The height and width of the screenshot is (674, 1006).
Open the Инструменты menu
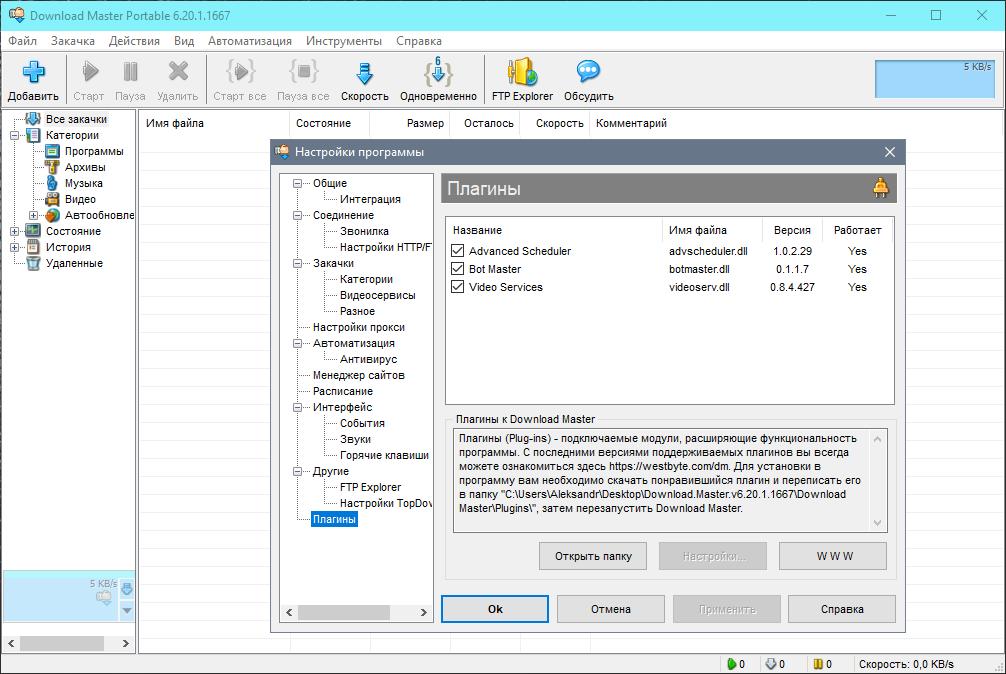coord(343,41)
